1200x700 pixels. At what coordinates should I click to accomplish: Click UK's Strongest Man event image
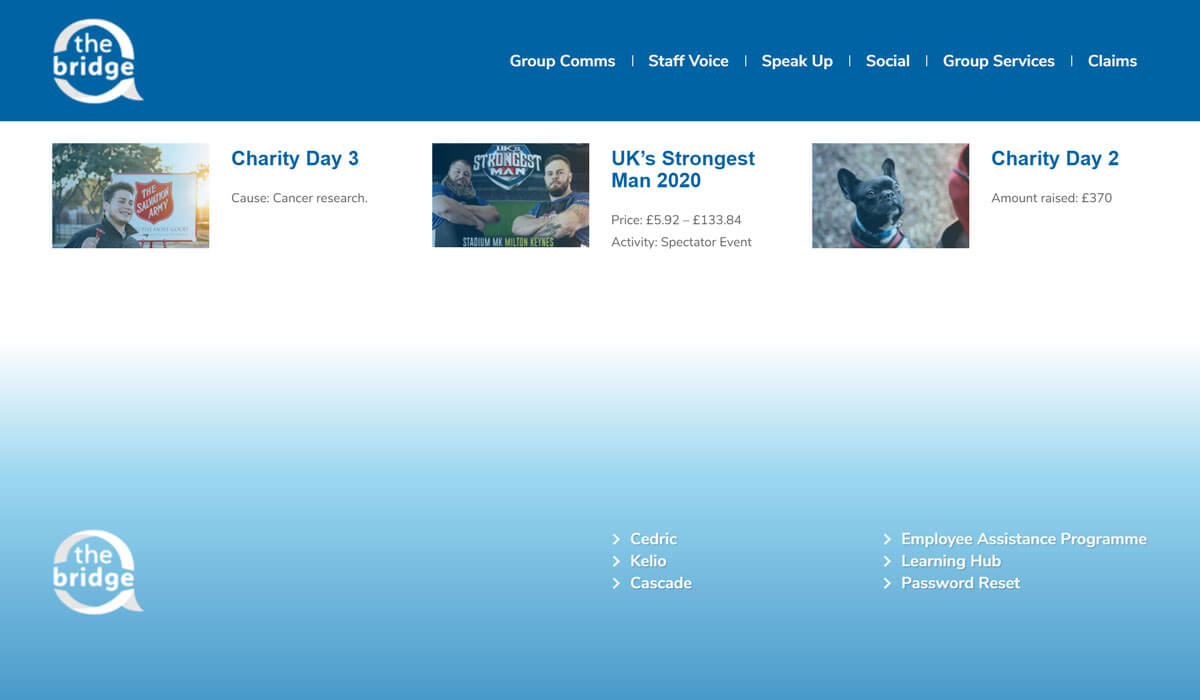tap(510, 195)
